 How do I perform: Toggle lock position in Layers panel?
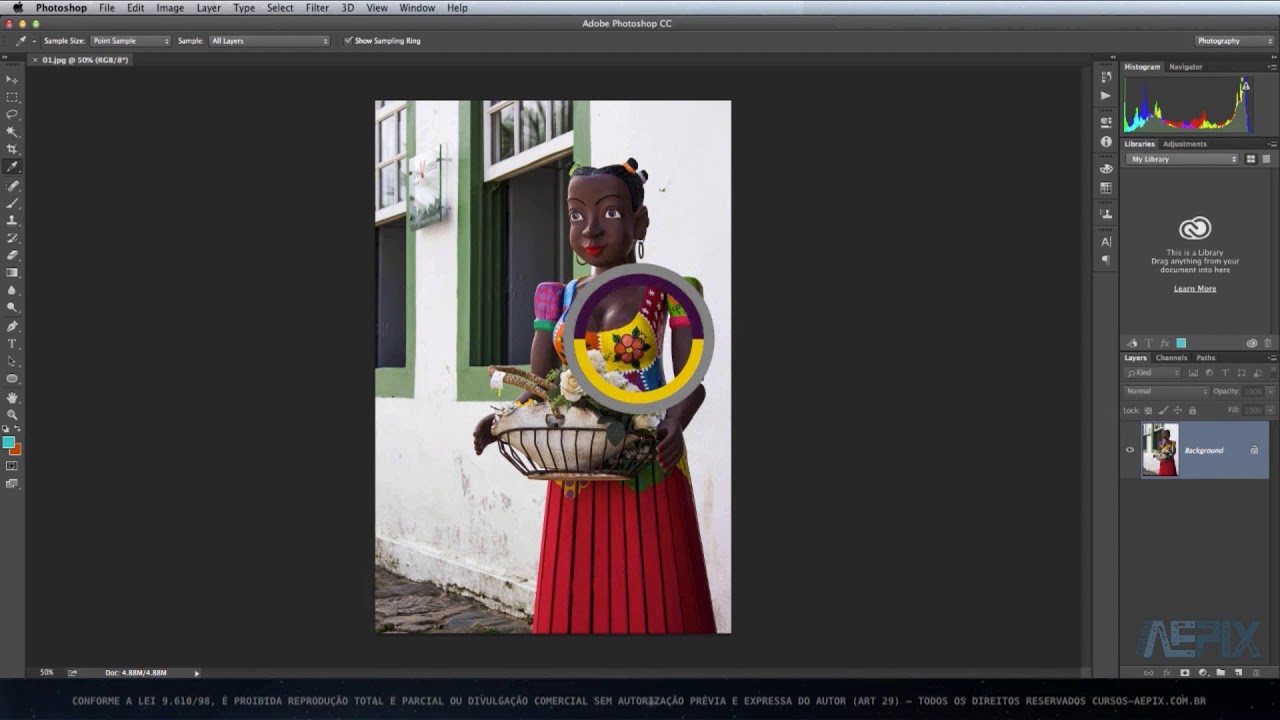click(1177, 410)
